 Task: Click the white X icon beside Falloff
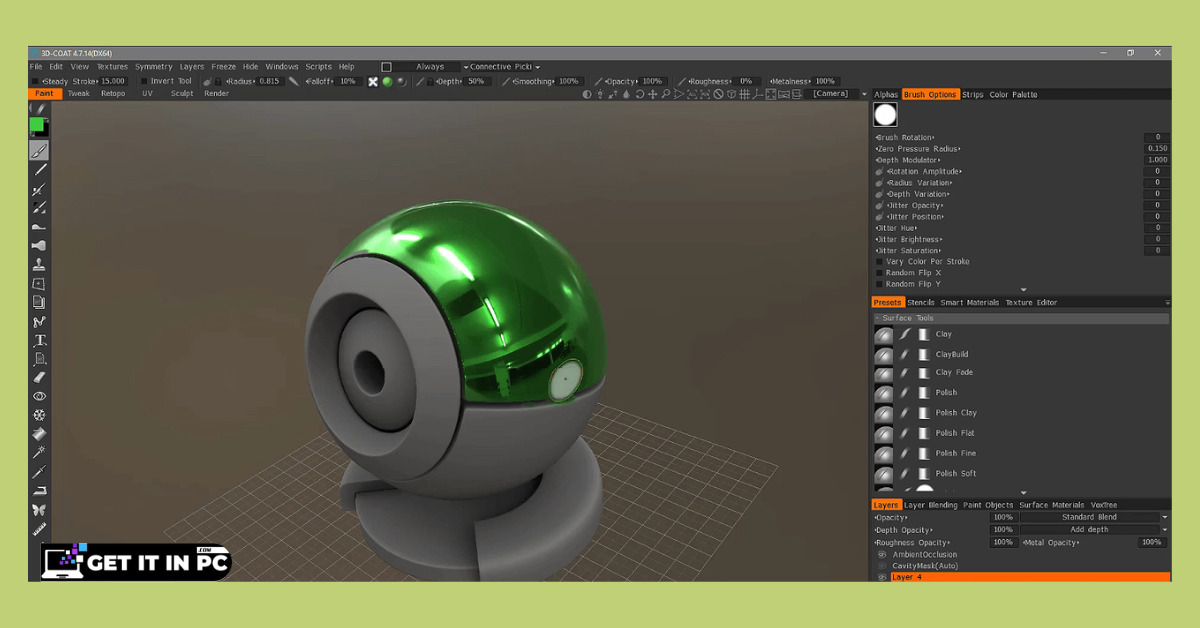coord(373,81)
